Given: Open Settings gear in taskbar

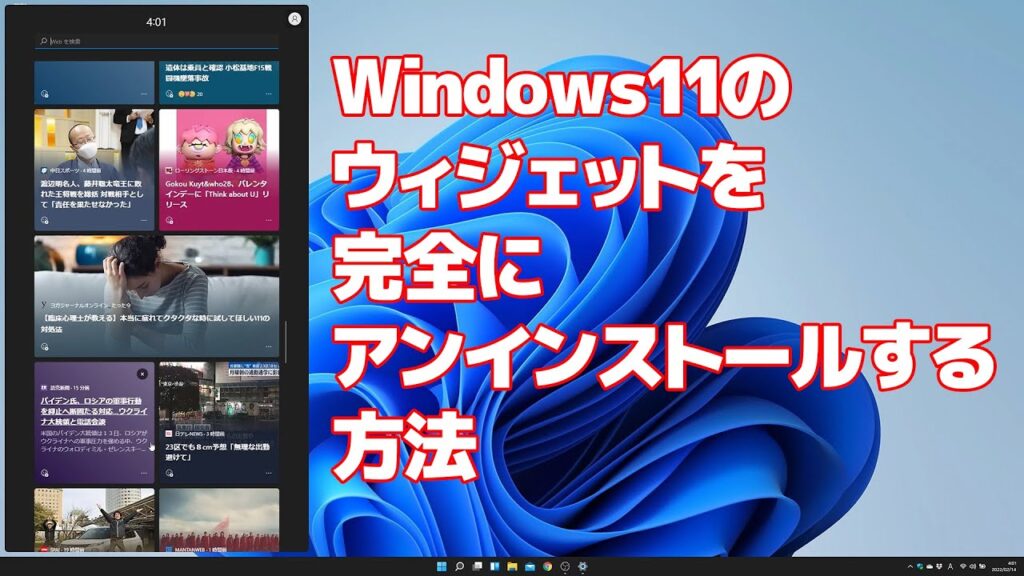Looking at the screenshot, I should [x=583, y=566].
